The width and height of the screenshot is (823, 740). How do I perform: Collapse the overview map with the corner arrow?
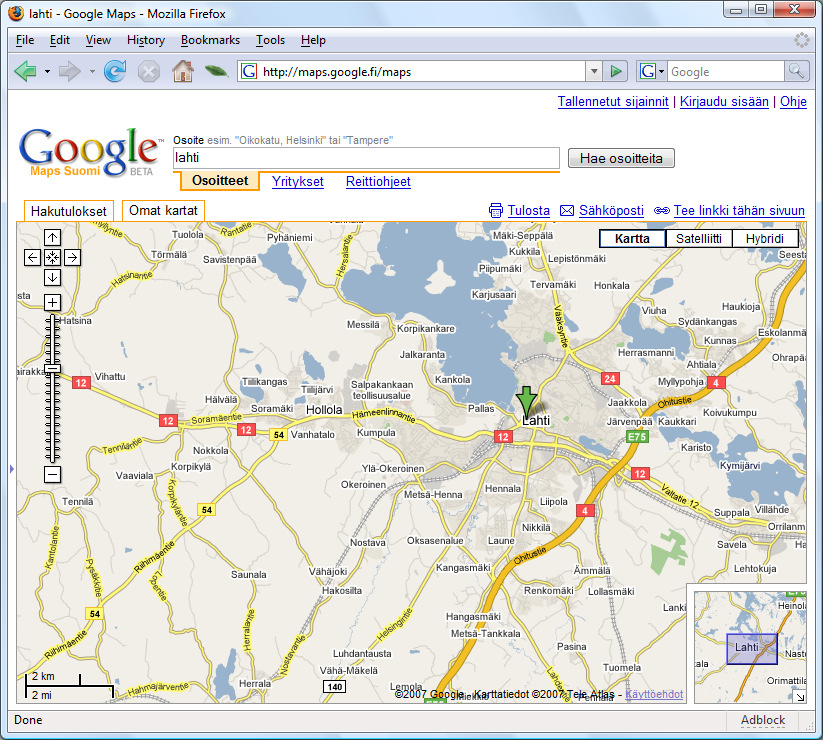click(x=799, y=696)
